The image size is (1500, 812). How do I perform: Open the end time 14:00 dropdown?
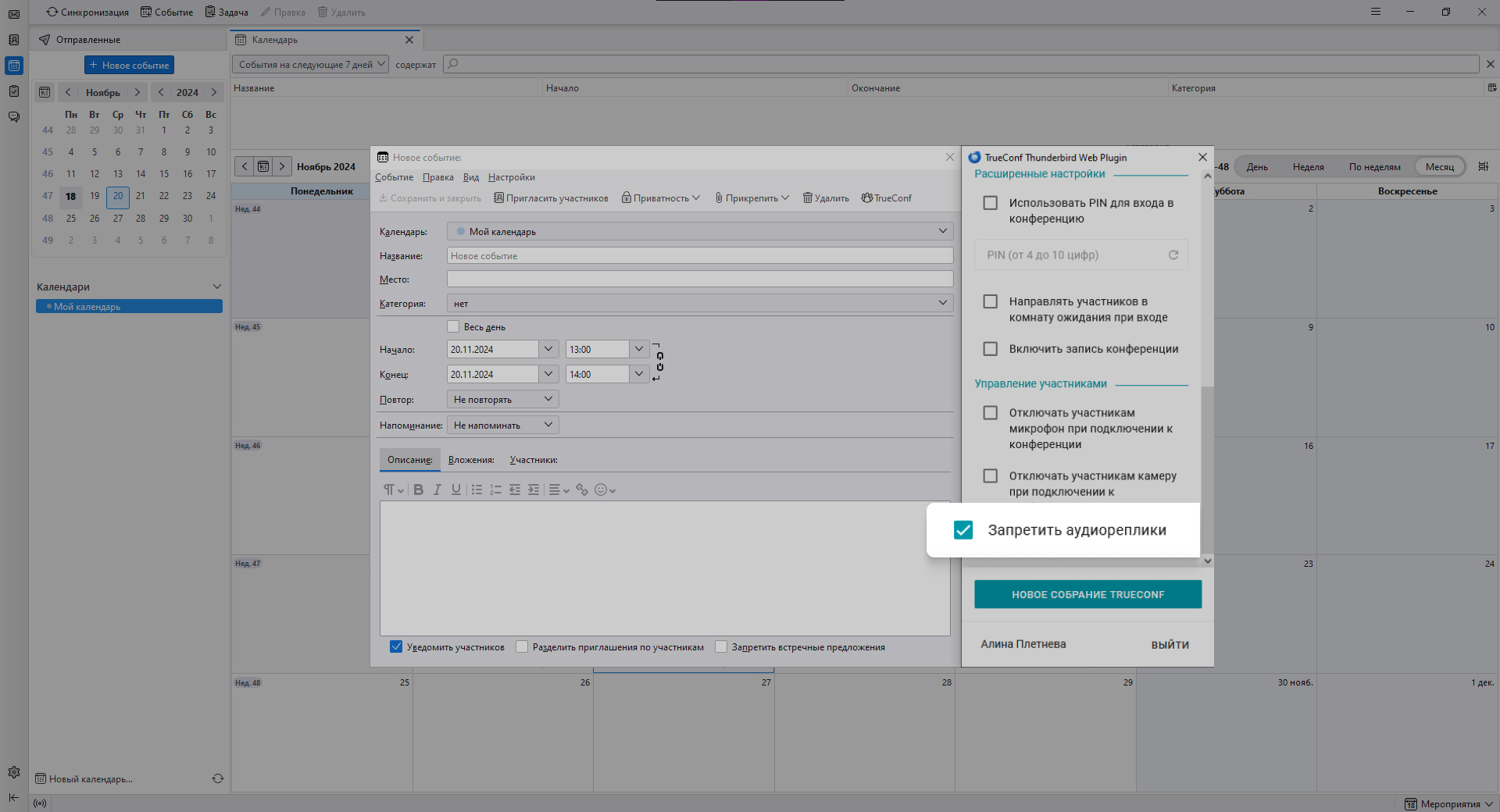[x=639, y=374]
